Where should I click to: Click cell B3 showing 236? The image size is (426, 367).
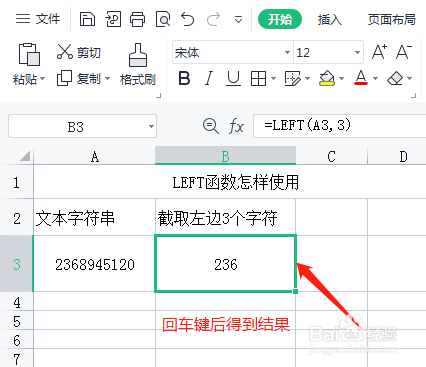tap(225, 264)
